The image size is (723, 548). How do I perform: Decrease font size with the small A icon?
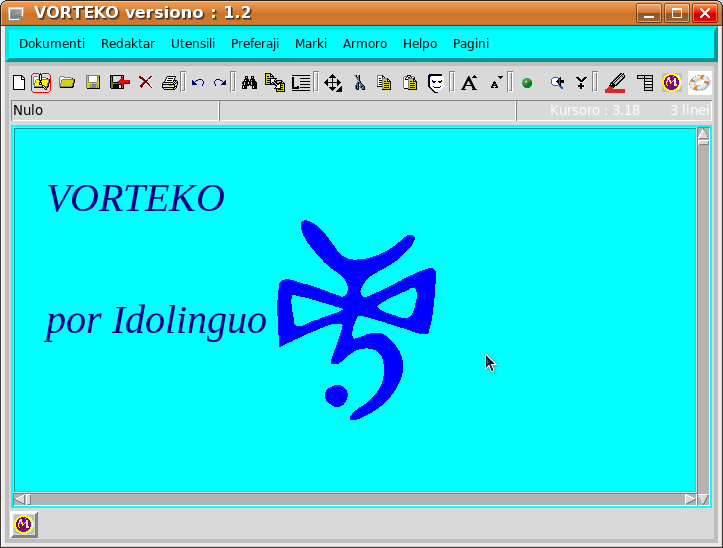click(x=496, y=83)
